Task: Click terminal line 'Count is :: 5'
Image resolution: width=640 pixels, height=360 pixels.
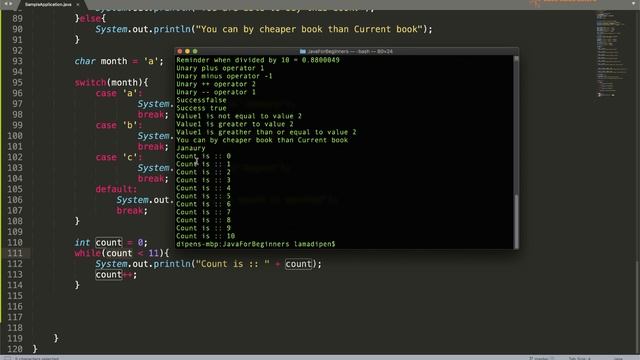Action: [203, 196]
